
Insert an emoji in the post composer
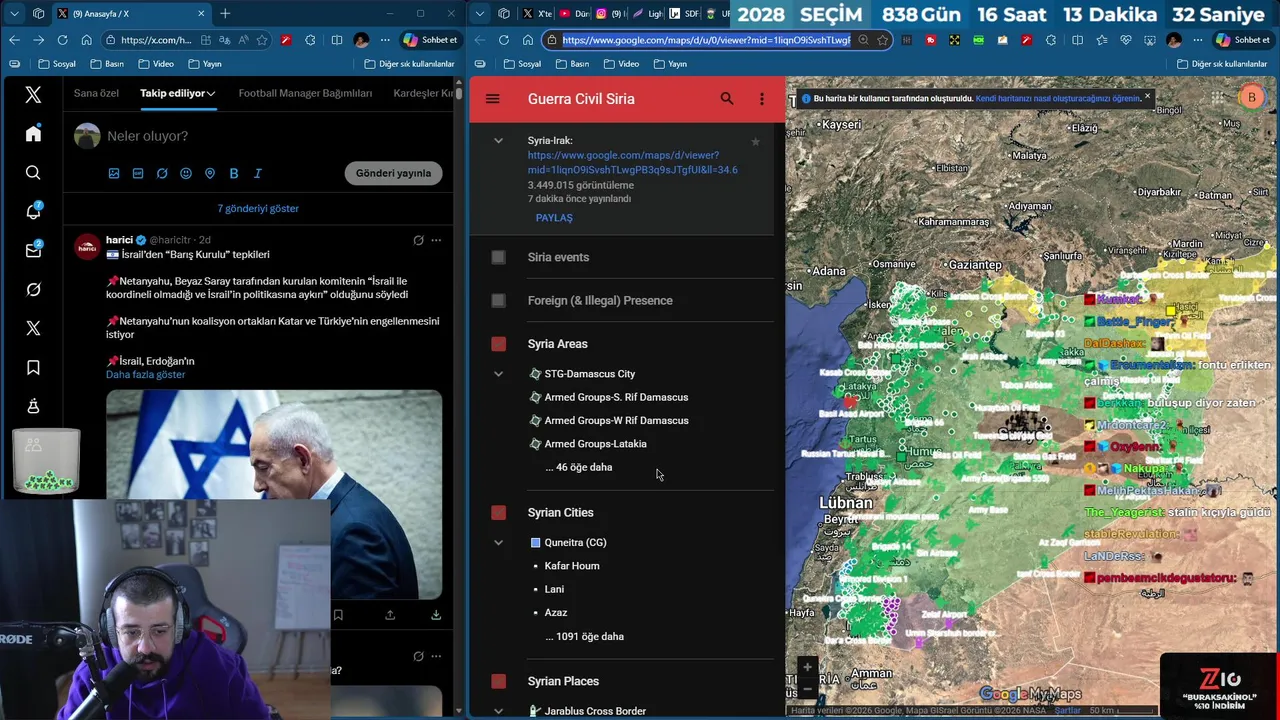(x=186, y=173)
